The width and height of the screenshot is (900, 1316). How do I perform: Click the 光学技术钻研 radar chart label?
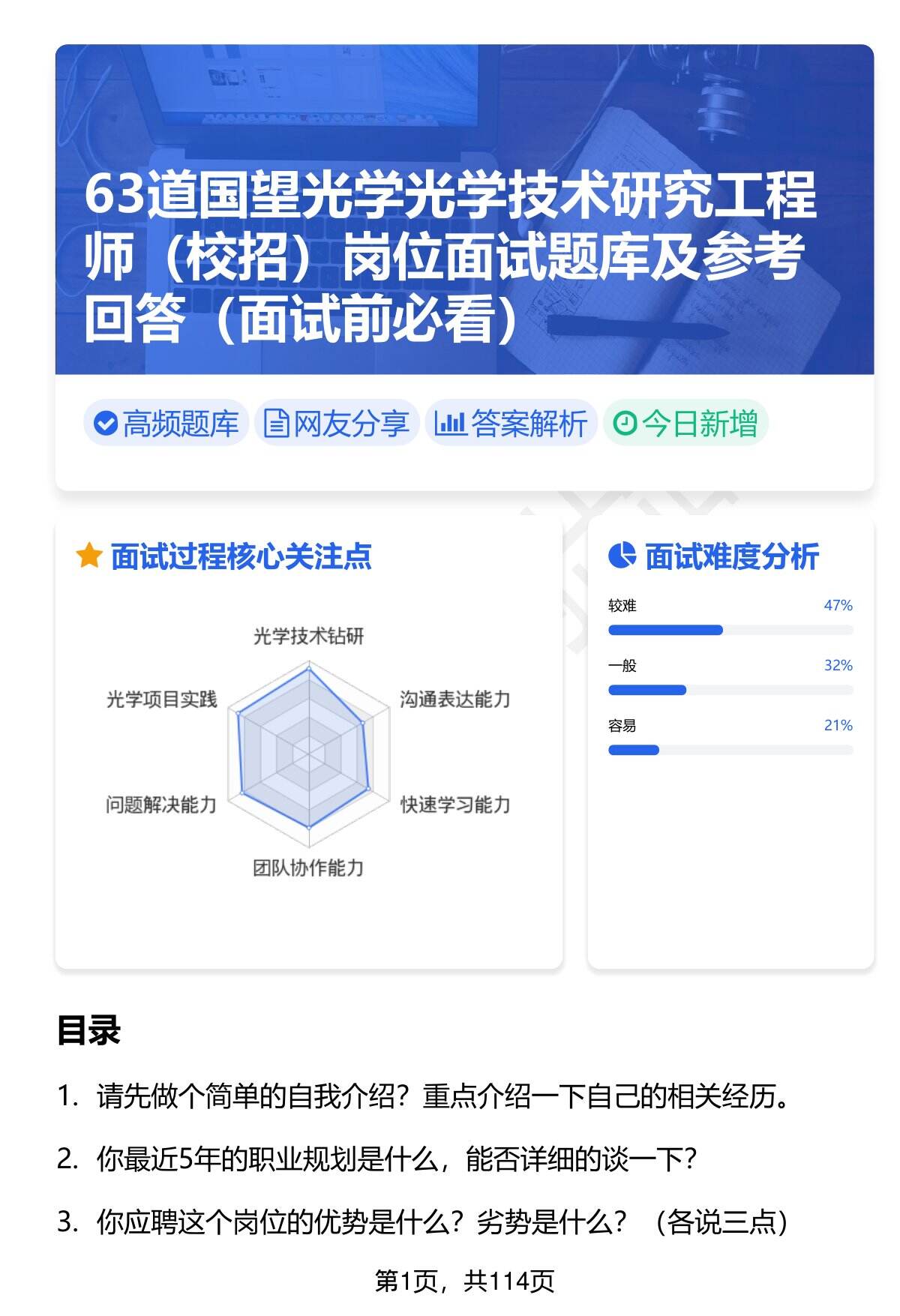(x=308, y=637)
